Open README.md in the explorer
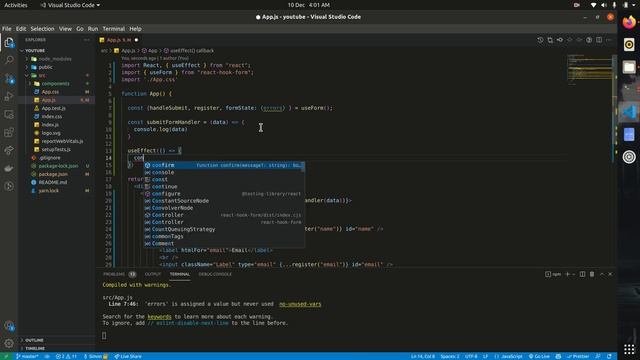Image resolution: width=640 pixels, height=360 pixels. coord(53,182)
